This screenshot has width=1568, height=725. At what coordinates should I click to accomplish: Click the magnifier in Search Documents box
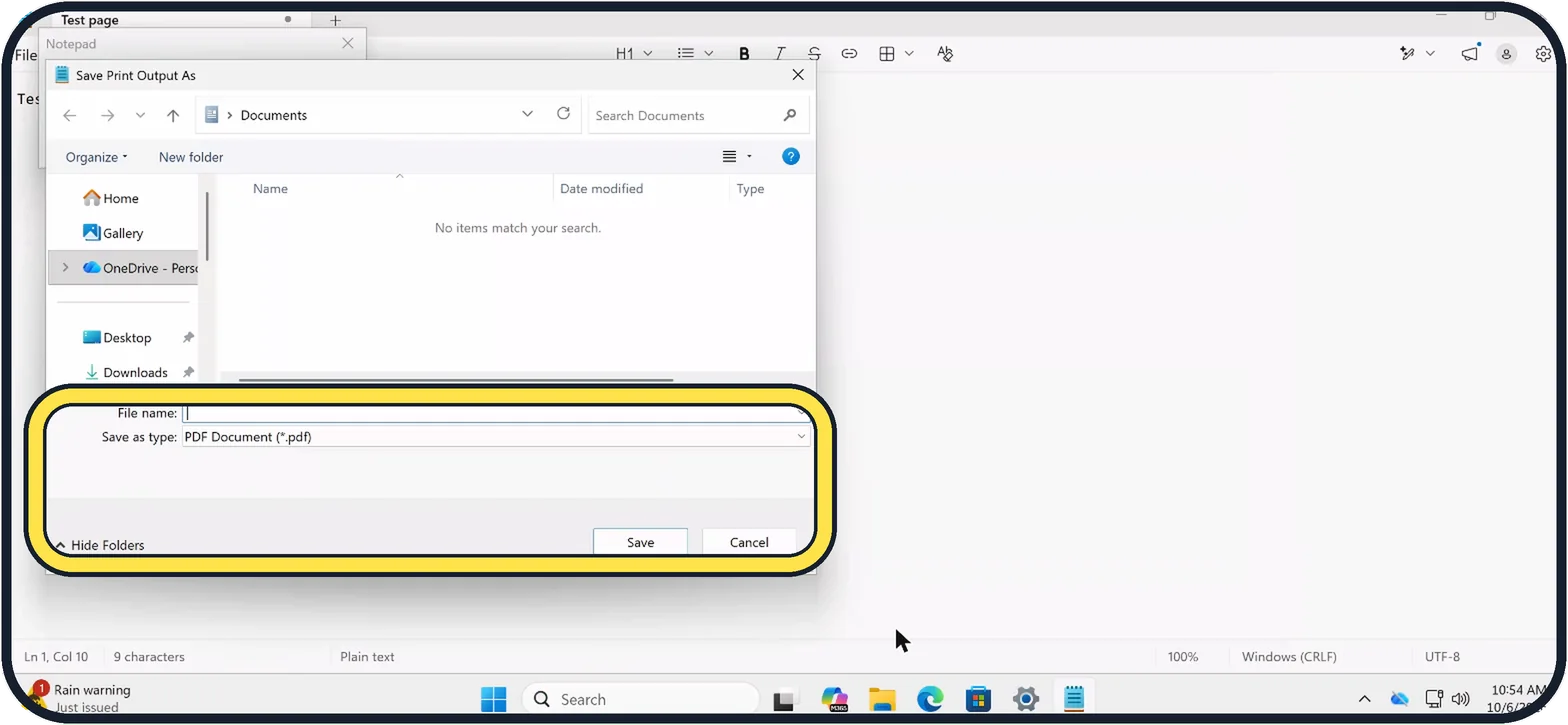(790, 116)
